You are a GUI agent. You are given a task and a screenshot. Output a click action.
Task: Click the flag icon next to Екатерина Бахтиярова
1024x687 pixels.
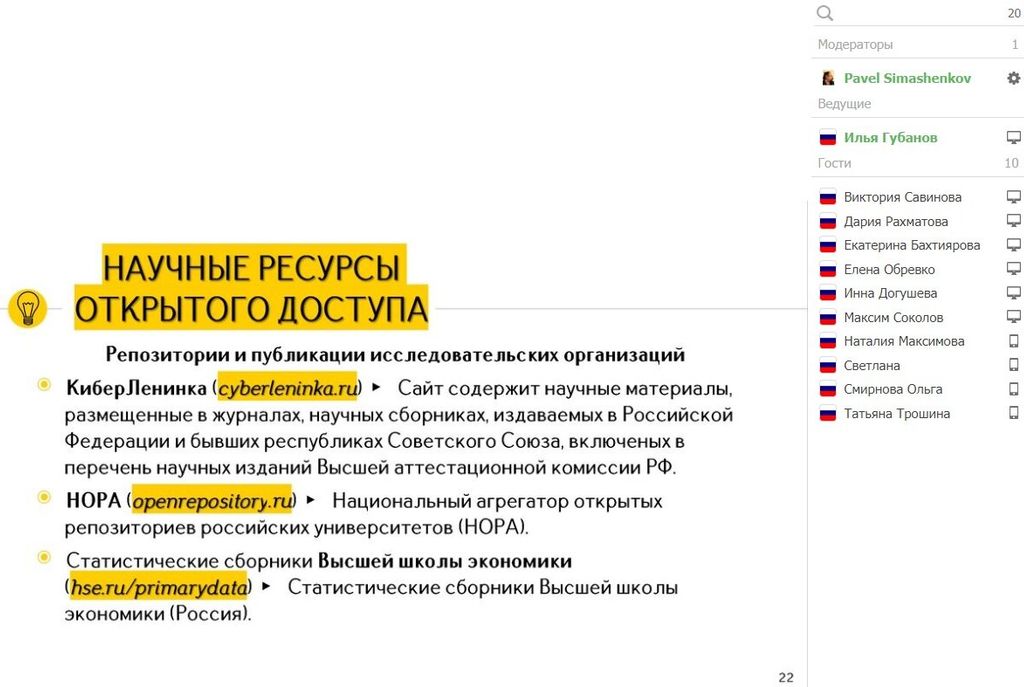827,246
